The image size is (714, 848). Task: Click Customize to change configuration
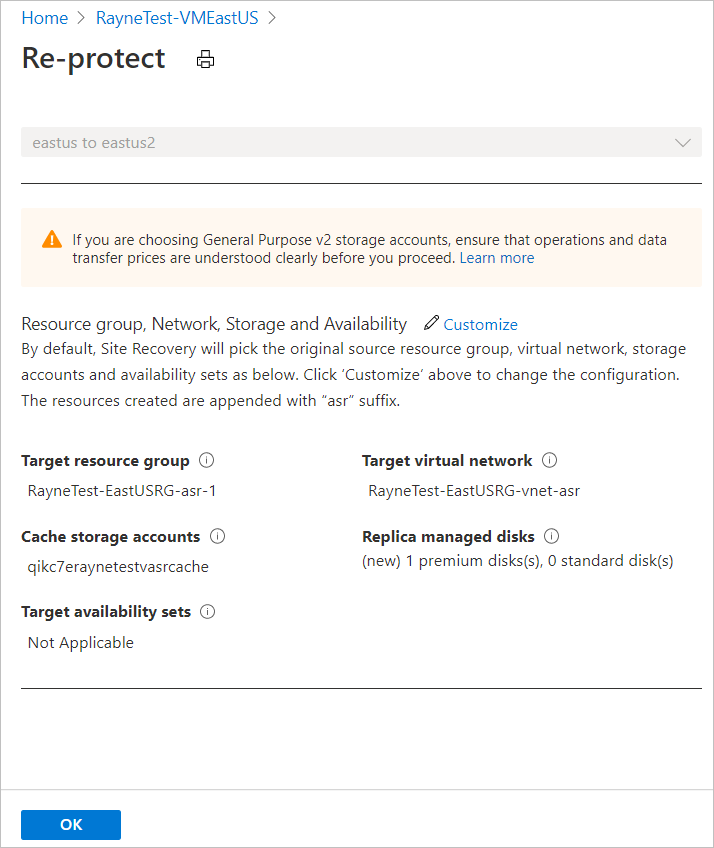[481, 324]
